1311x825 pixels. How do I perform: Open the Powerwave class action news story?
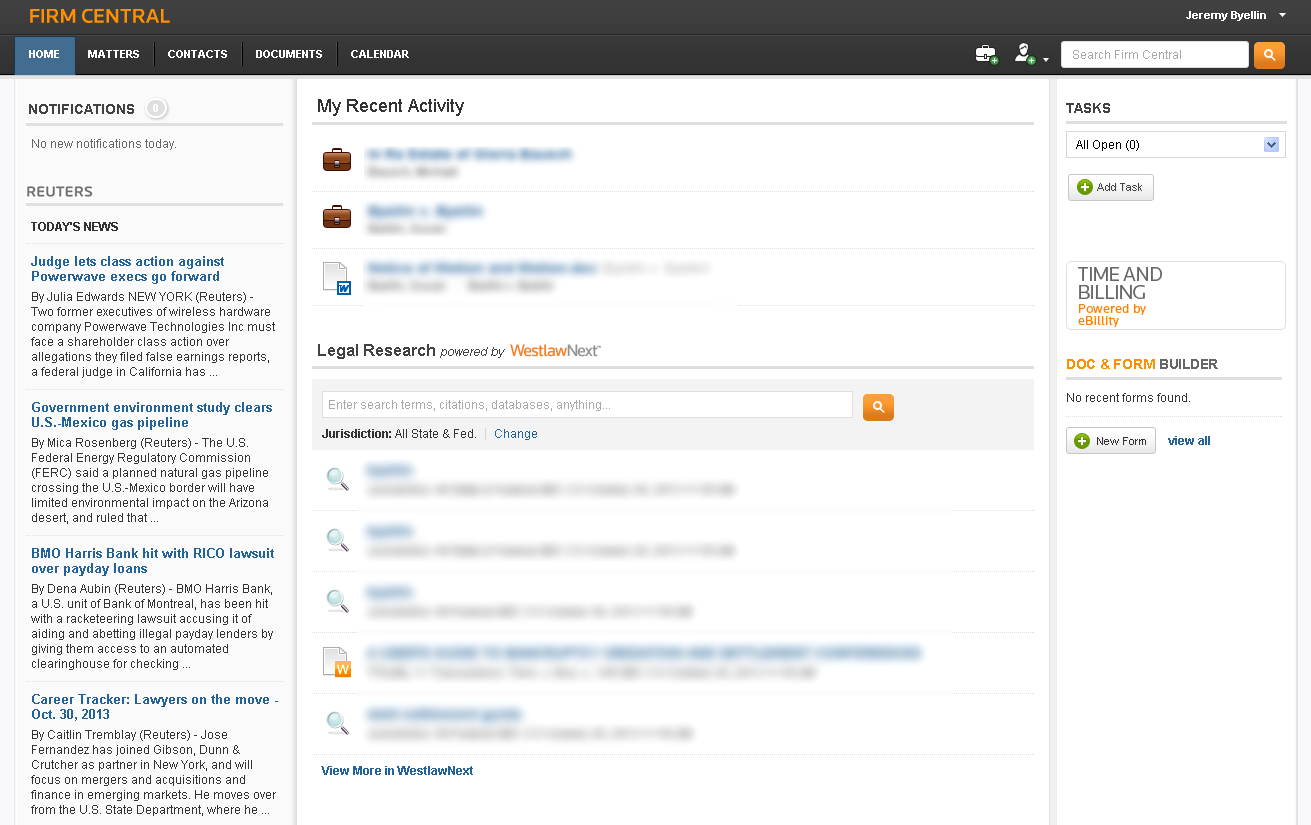coord(127,269)
